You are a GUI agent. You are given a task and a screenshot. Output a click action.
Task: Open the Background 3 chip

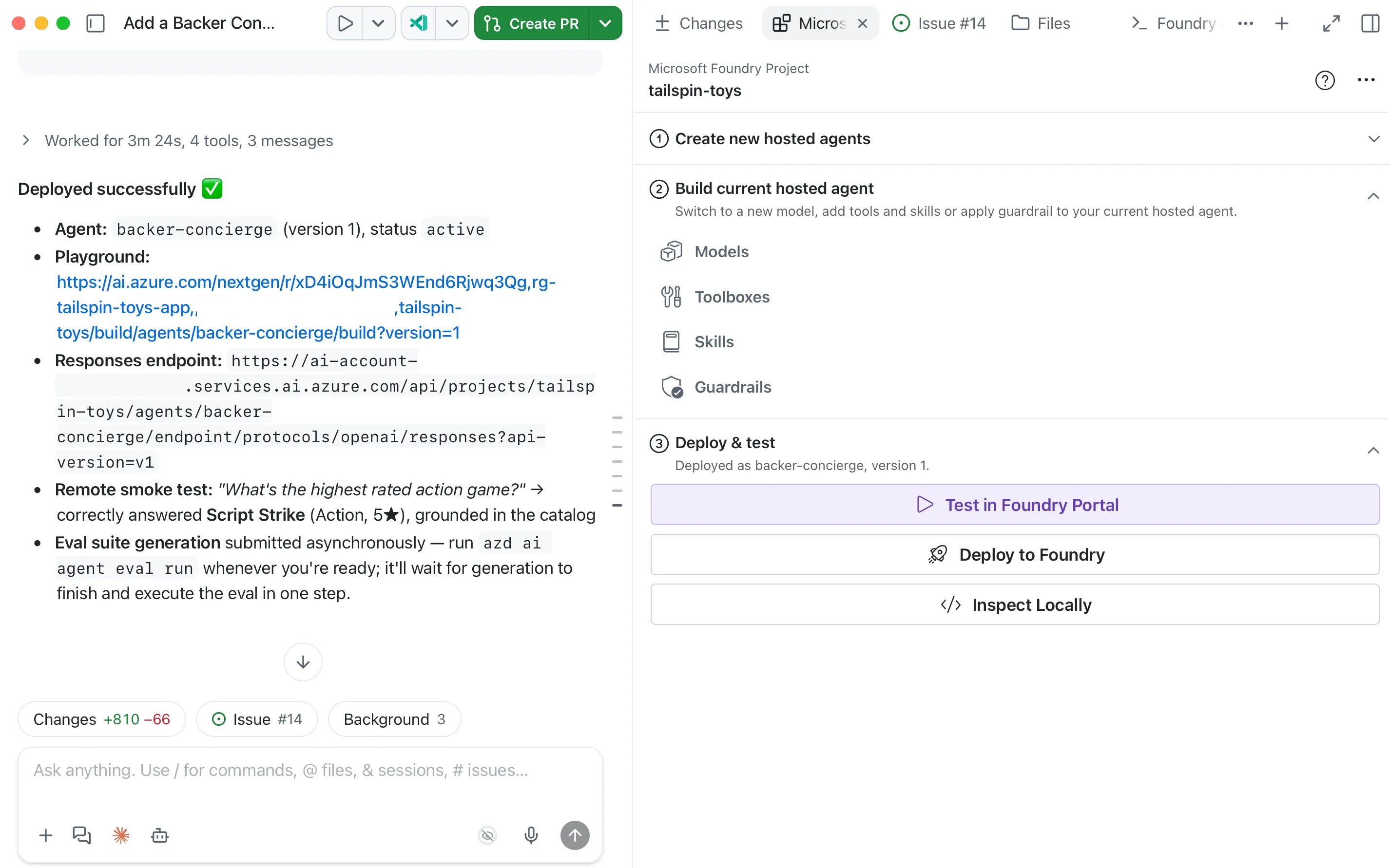click(395, 719)
